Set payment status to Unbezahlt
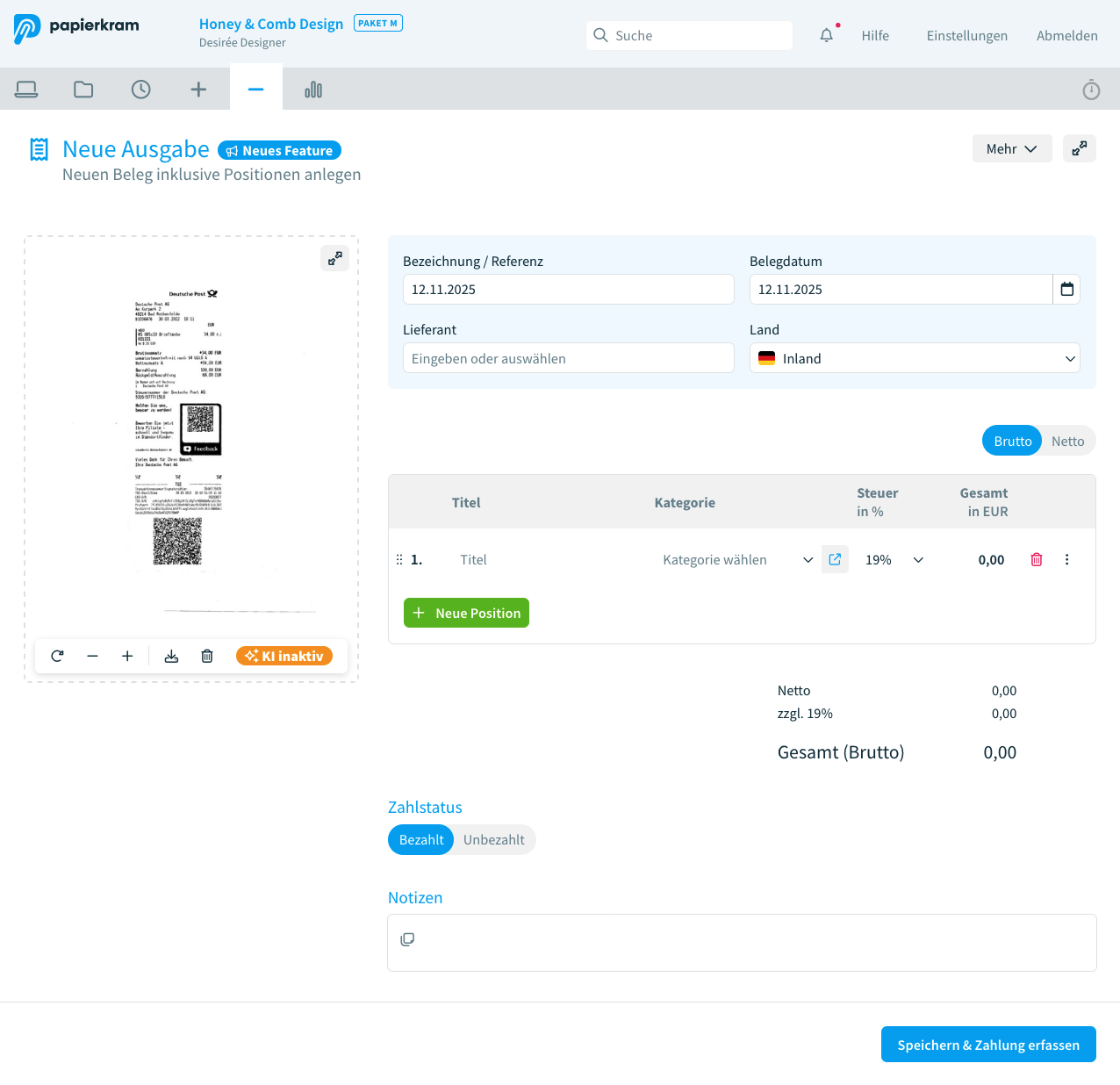This screenshot has width=1120, height=1085. [x=492, y=839]
